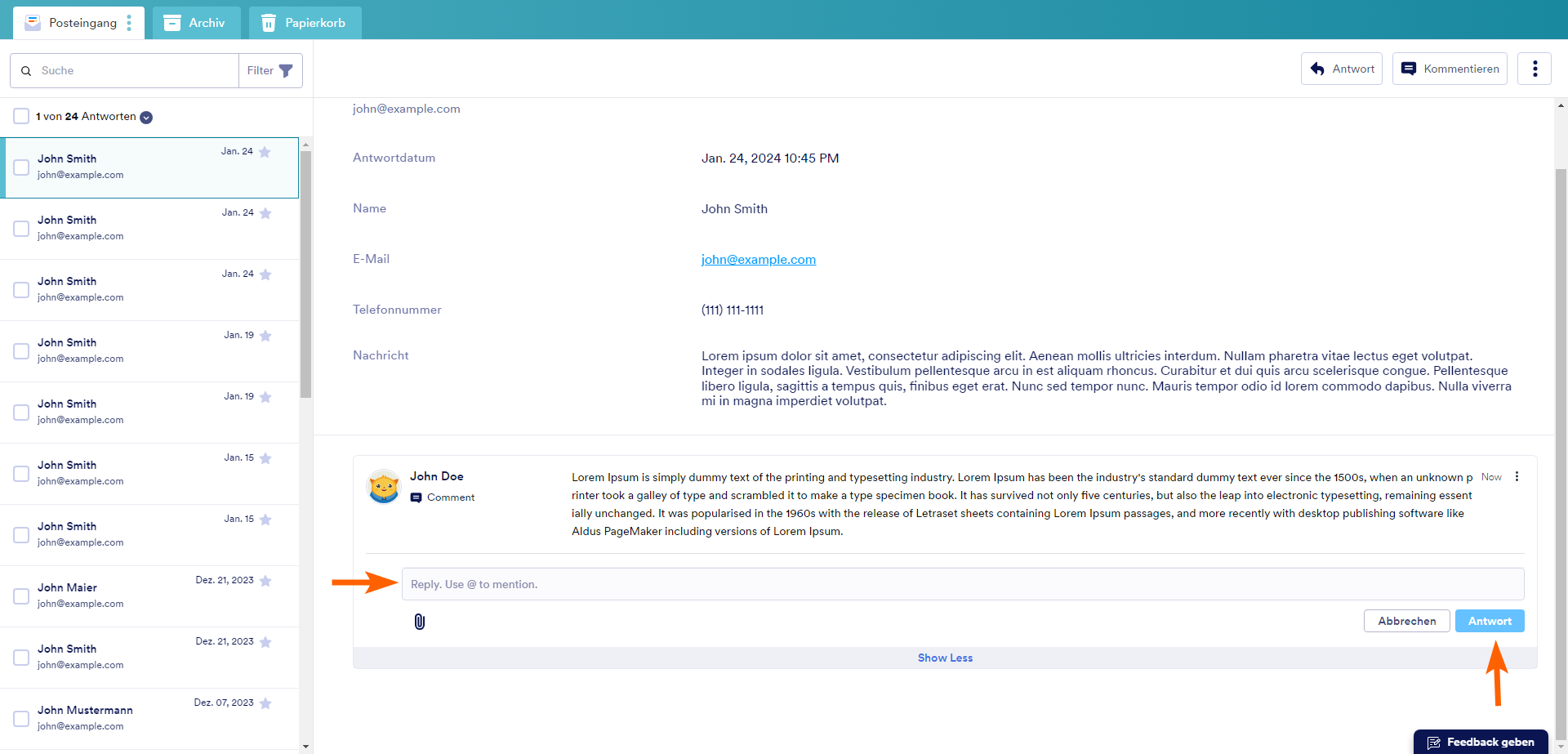
Task: Click the Kommentieren button
Action: coord(1450,69)
